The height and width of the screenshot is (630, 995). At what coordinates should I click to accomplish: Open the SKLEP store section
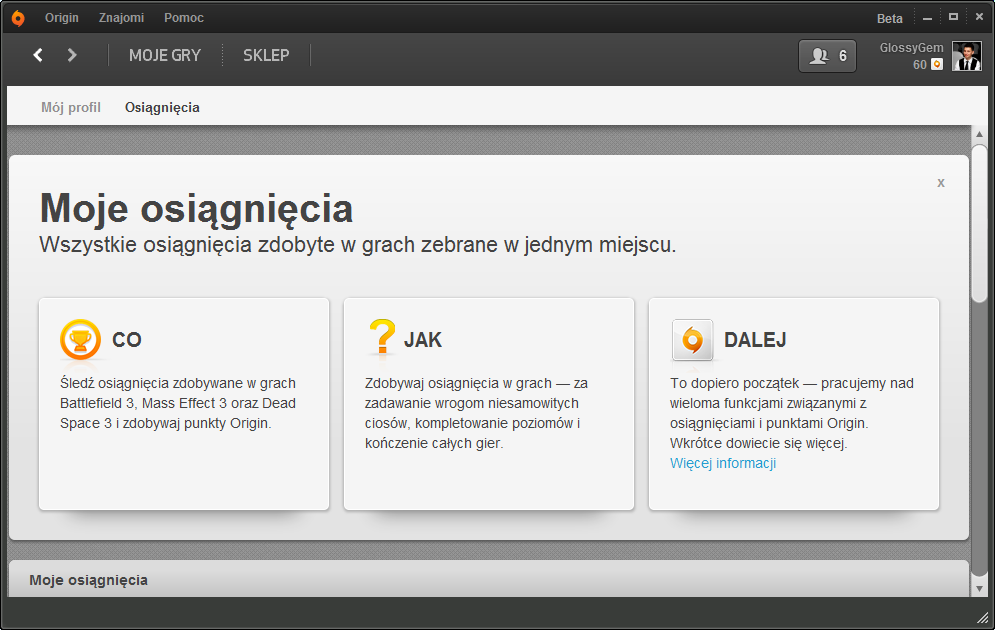pyautogui.click(x=266, y=55)
